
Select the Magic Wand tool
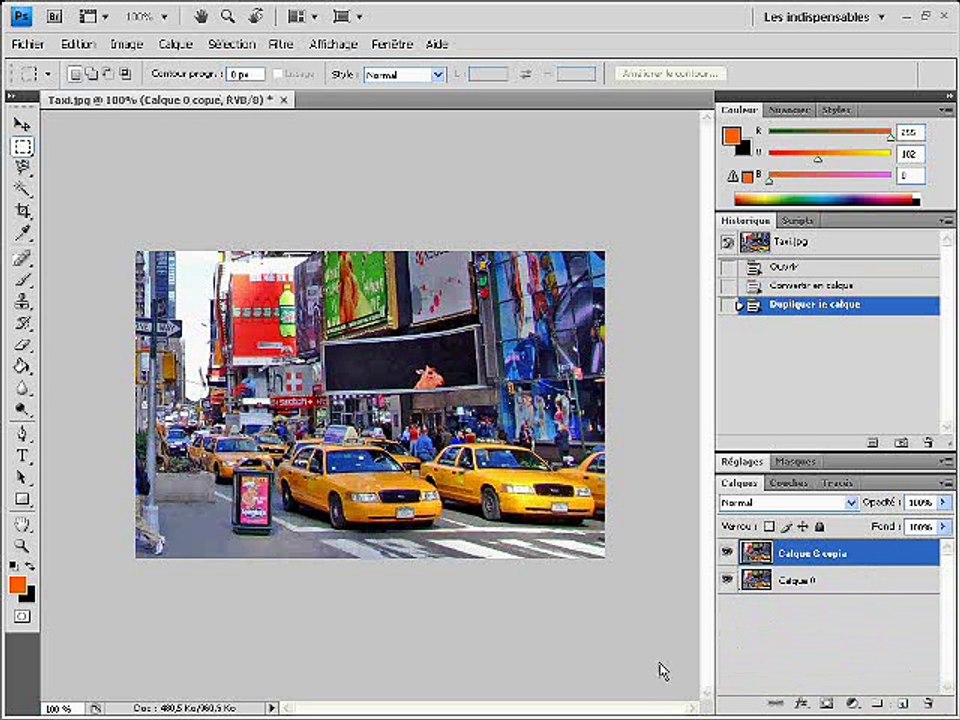[23, 189]
